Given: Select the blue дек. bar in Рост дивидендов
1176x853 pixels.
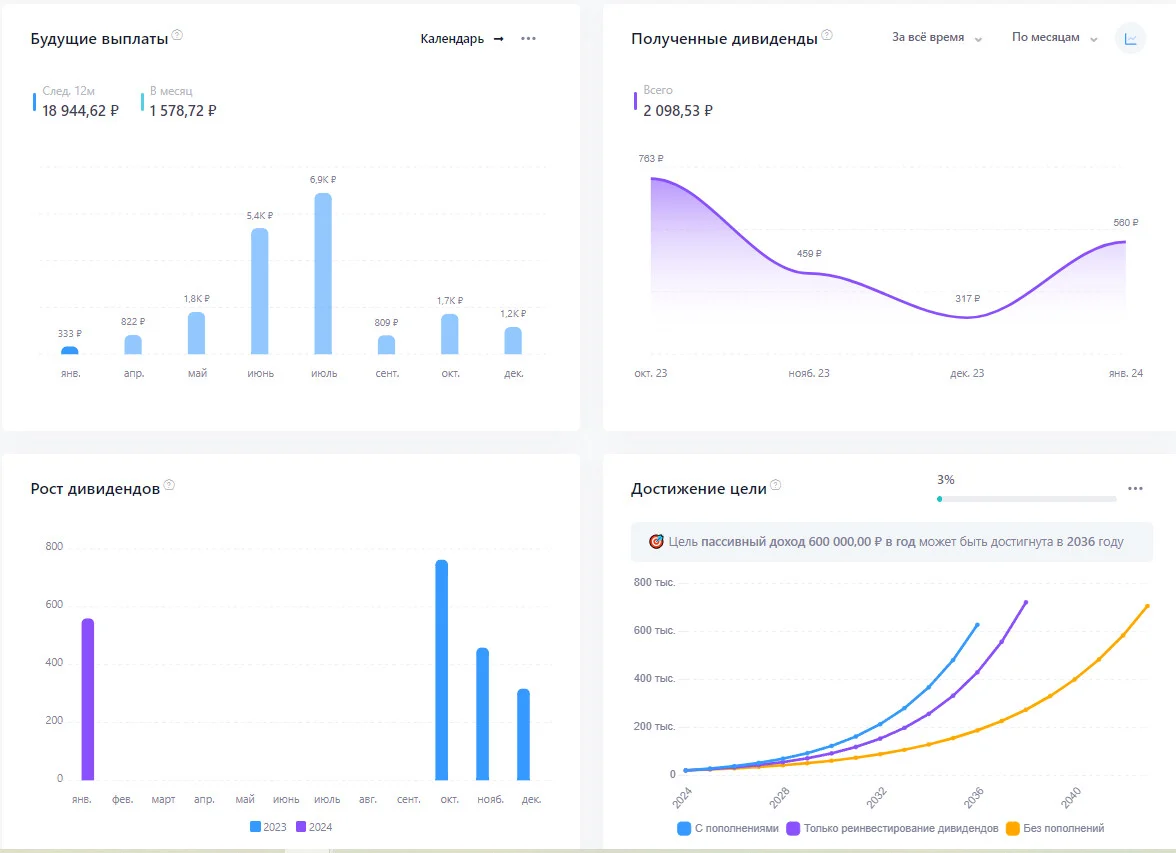Looking at the screenshot, I should click(x=524, y=734).
